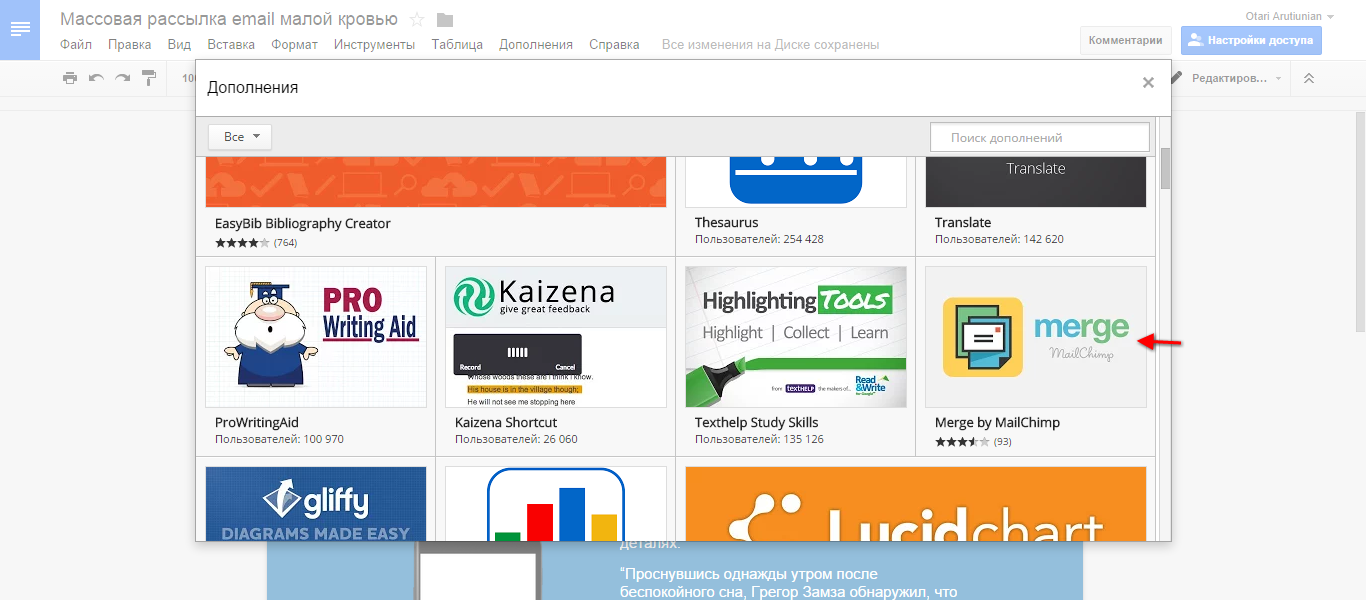This screenshot has width=1366, height=600.
Task: Click Пользователей: 142 620 under Translate
Action: [999, 240]
